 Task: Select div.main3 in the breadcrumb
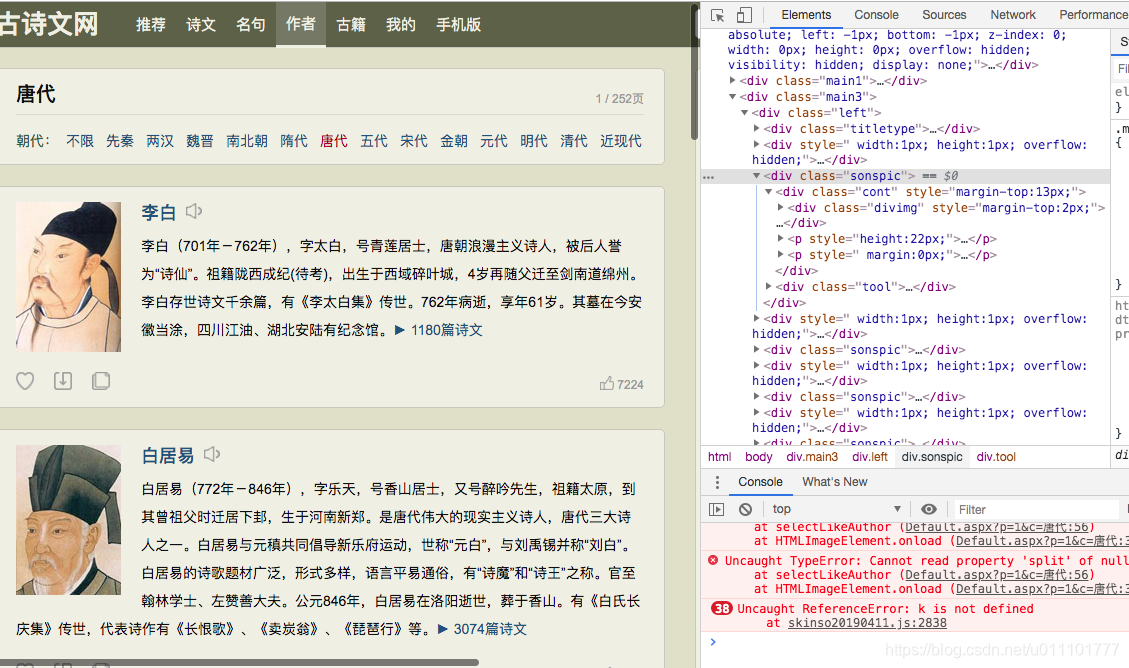(x=812, y=456)
